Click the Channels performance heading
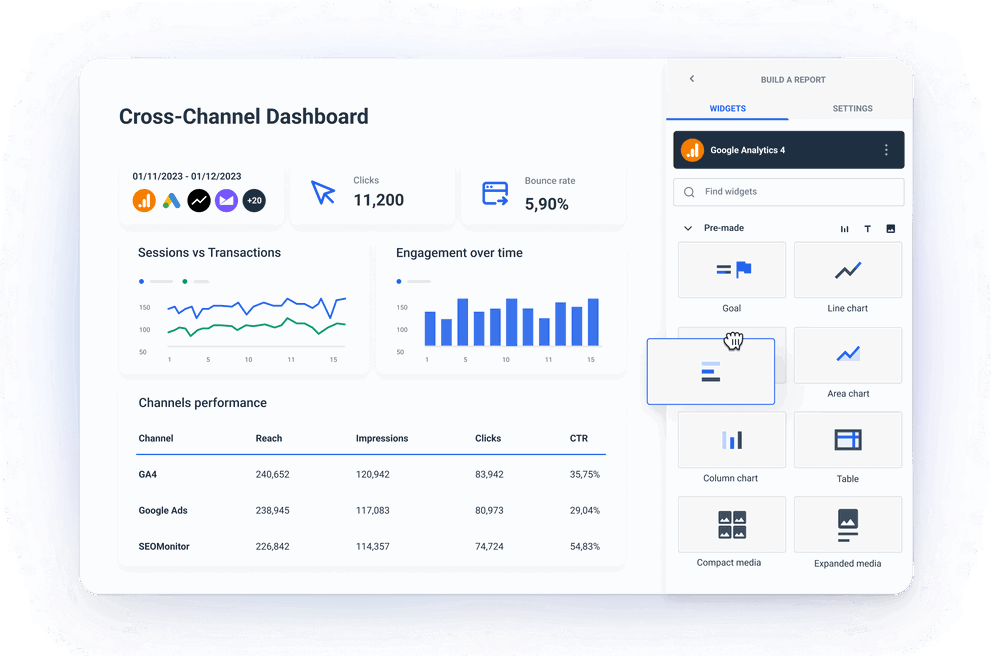The image size is (991, 656). click(x=202, y=403)
